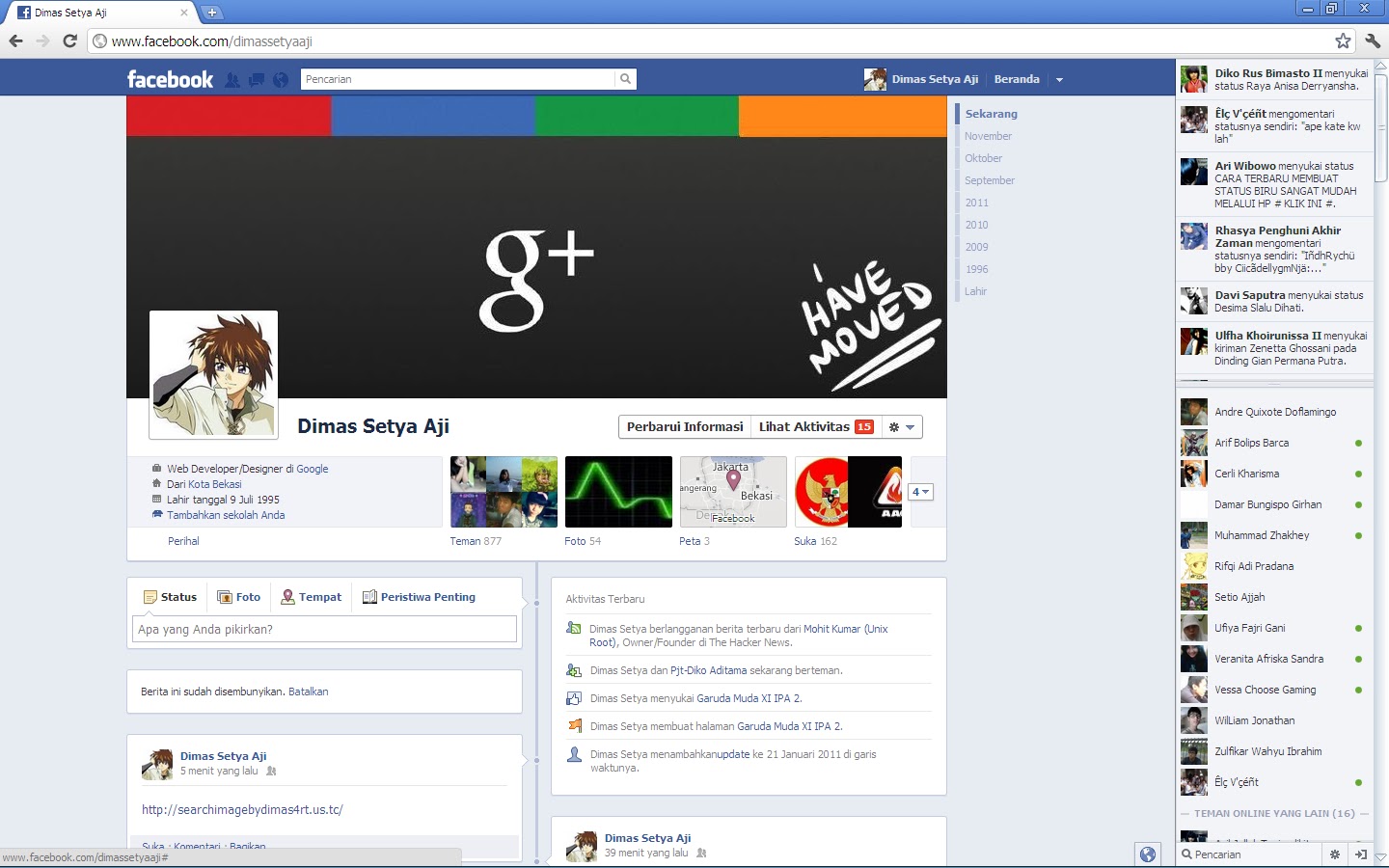Screen dimensions: 1389x868
Task: Open the Peta map thumbnail
Action: click(x=733, y=492)
